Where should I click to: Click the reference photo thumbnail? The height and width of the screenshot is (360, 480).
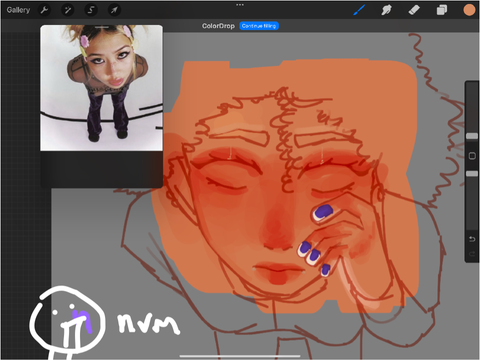101,88
